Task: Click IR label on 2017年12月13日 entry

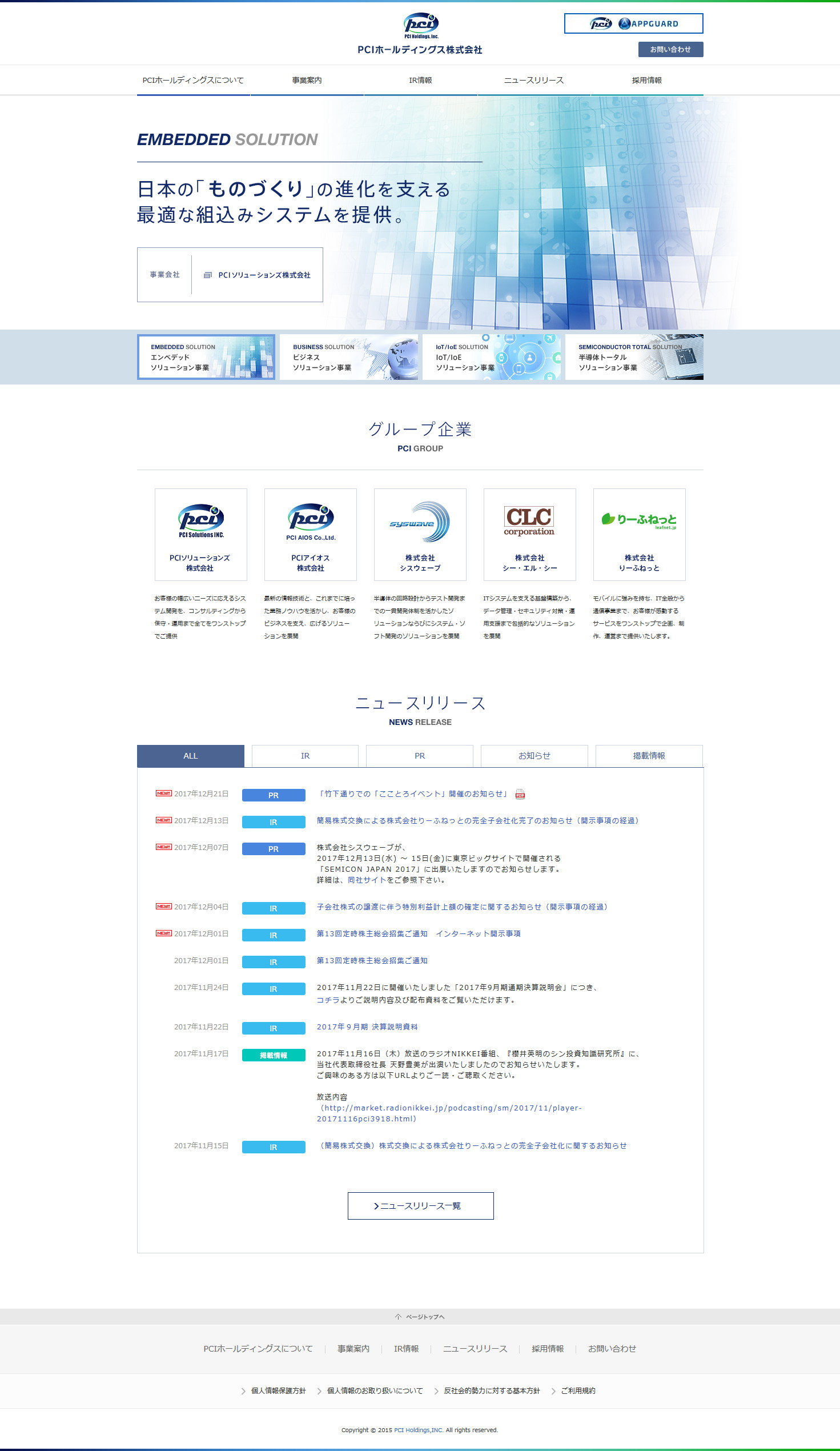Action: 274,822
